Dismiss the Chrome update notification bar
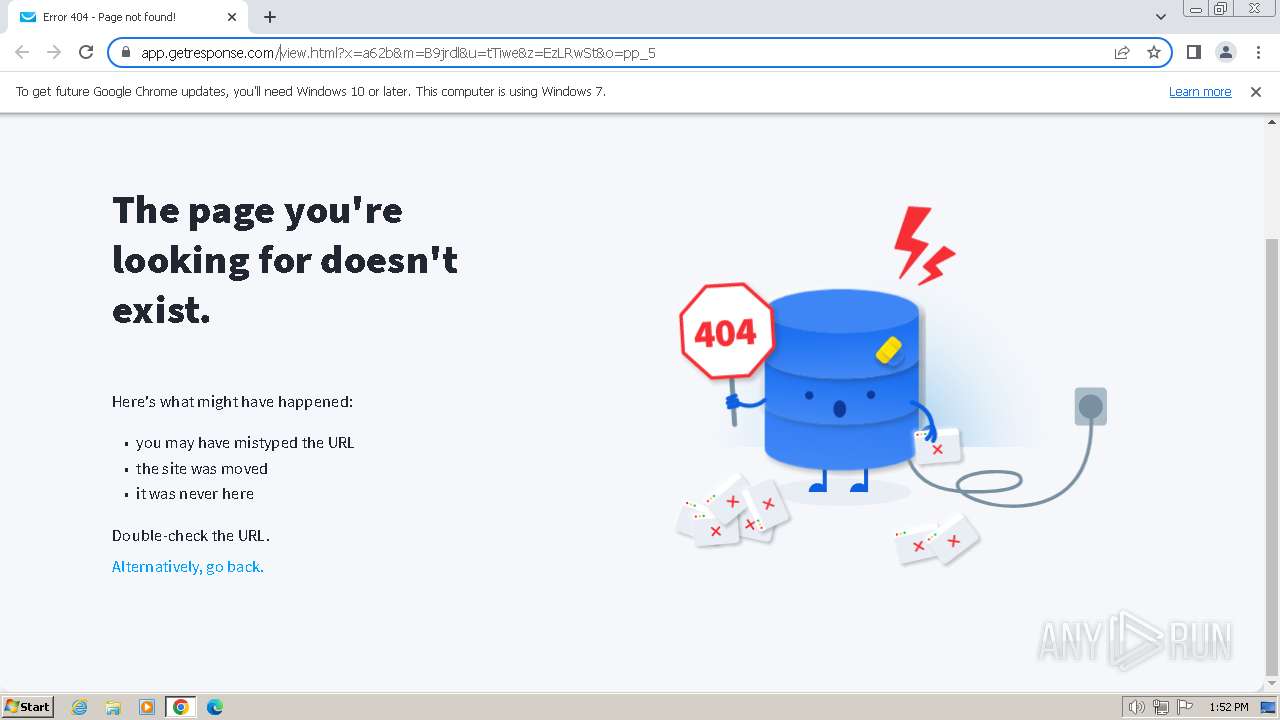The width and height of the screenshot is (1280, 720). click(1256, 92)
